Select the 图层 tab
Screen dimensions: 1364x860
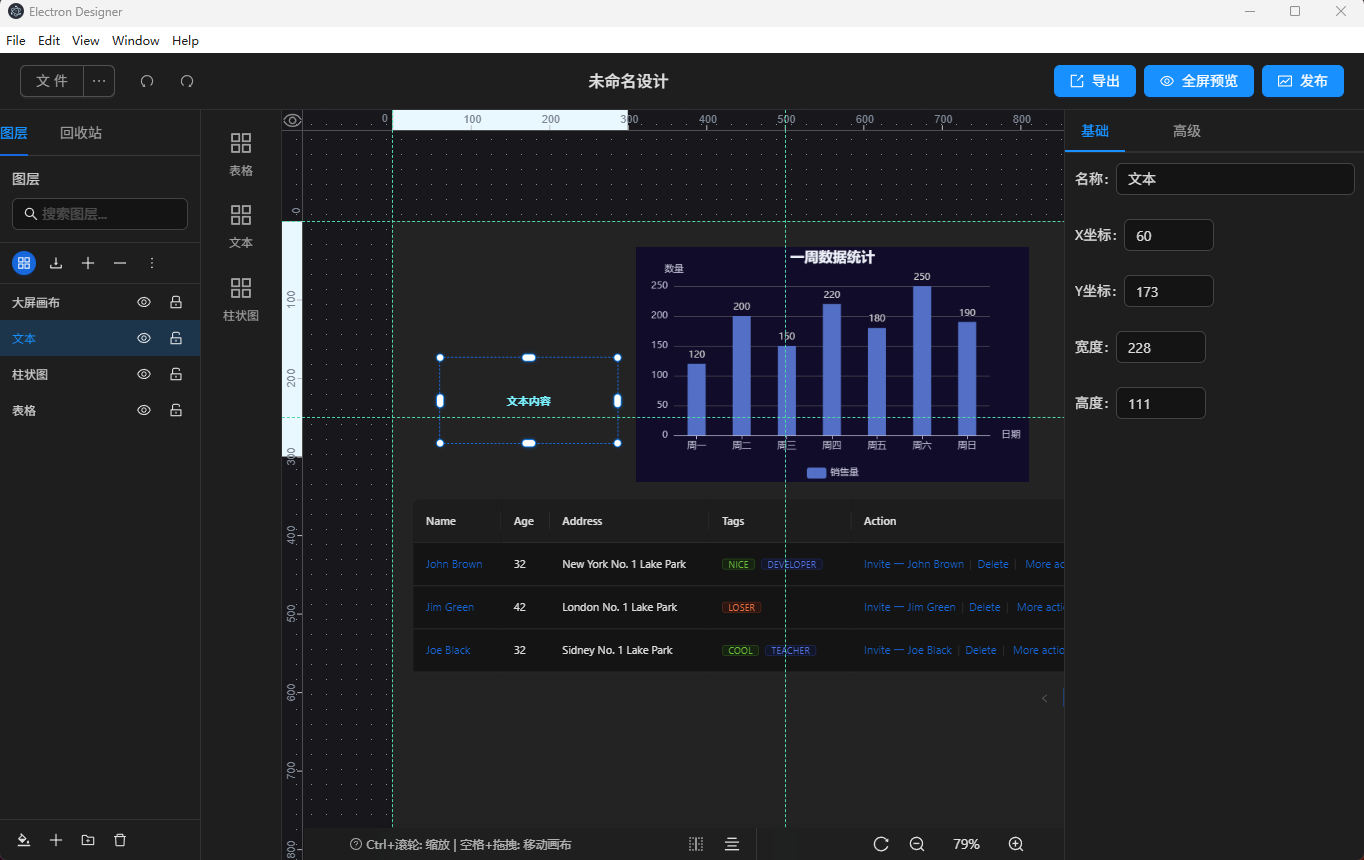(x=14, y=133)
